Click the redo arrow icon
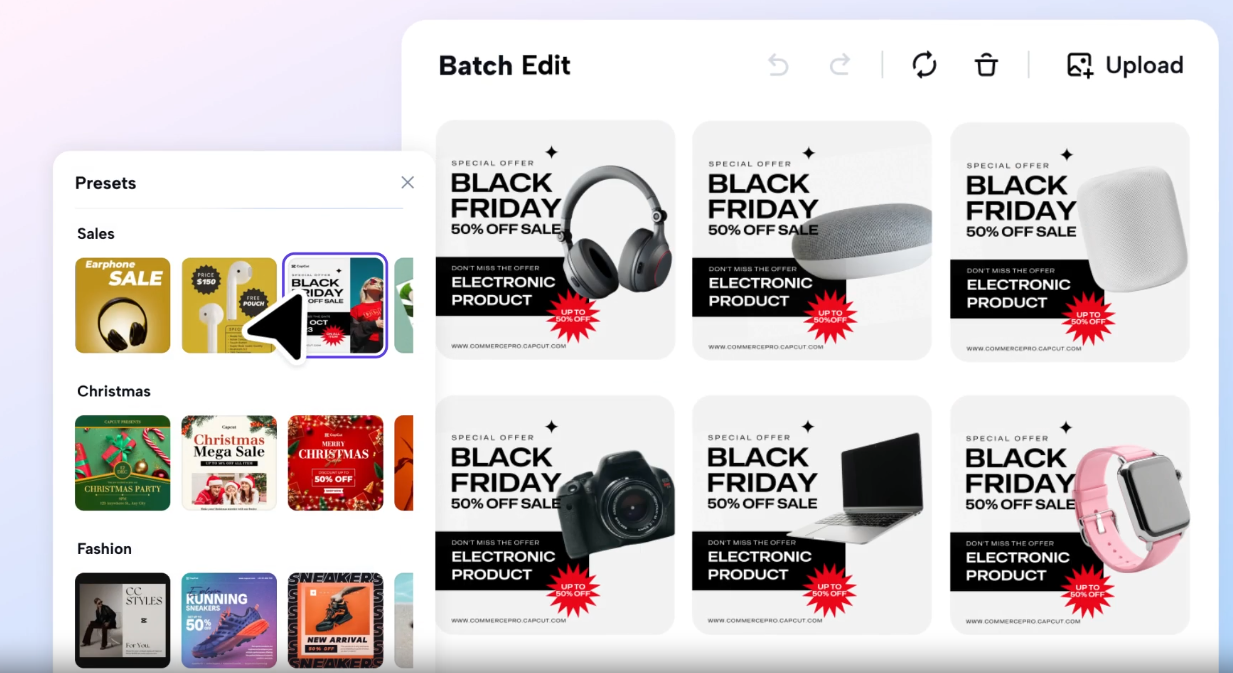Viewport: 1233px width, 673px height. [x=840, y=65]
